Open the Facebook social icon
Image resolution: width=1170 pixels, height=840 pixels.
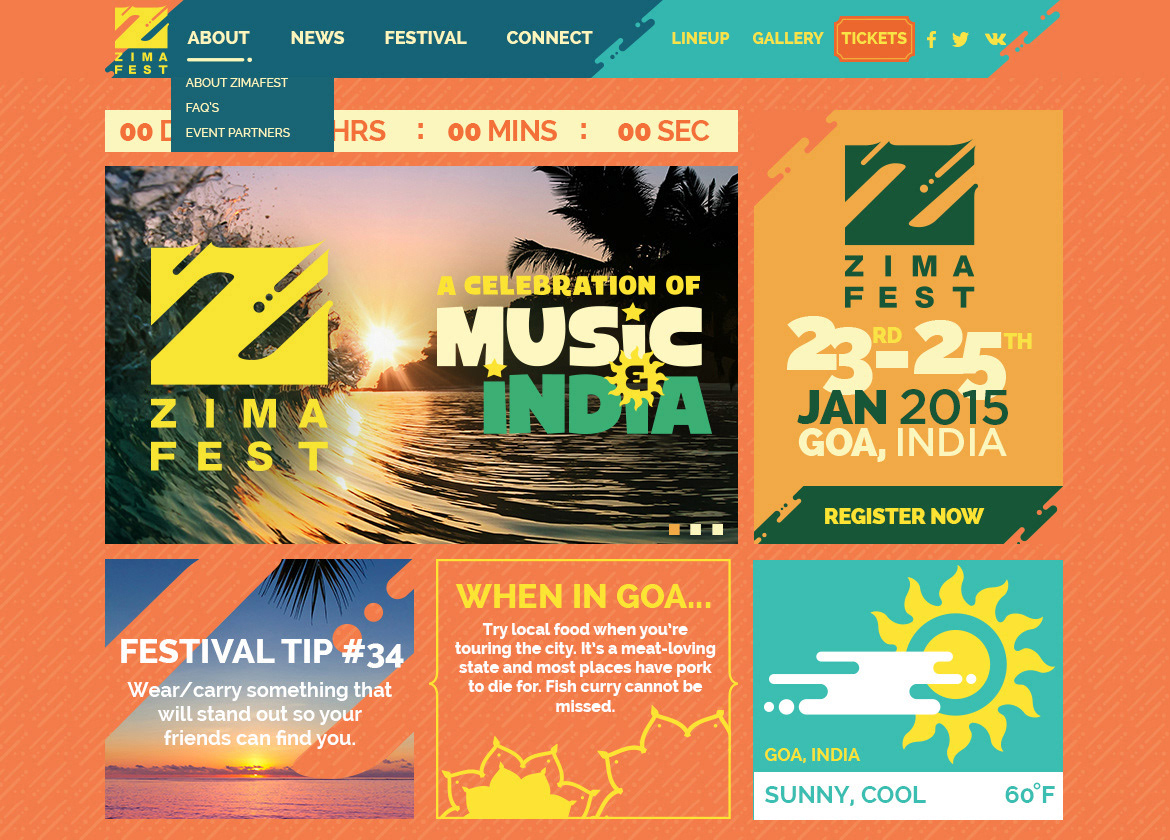(931, 40)
